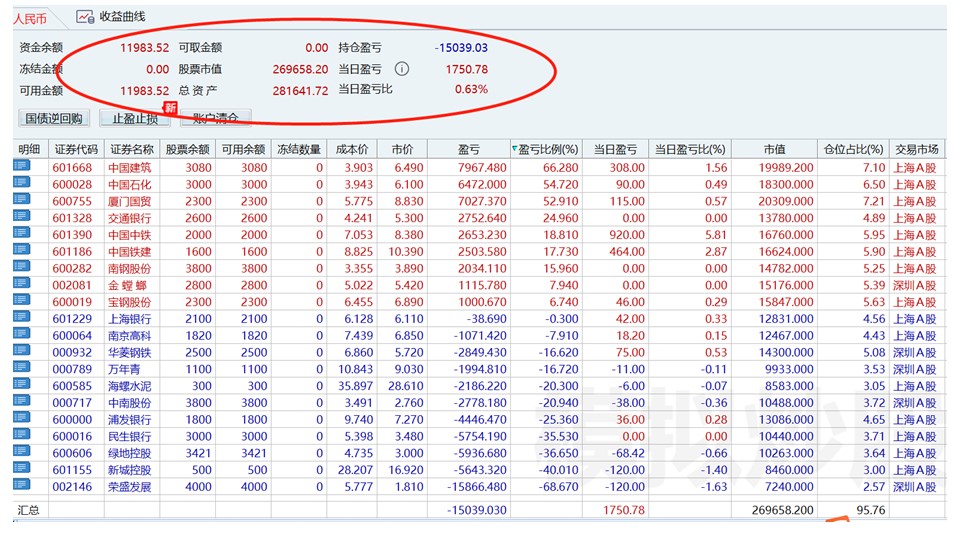This screenshot has height=540, width=960.
Task: Open detail icon for 000932 华菱钢铁
Action: [x=21, y=351]
